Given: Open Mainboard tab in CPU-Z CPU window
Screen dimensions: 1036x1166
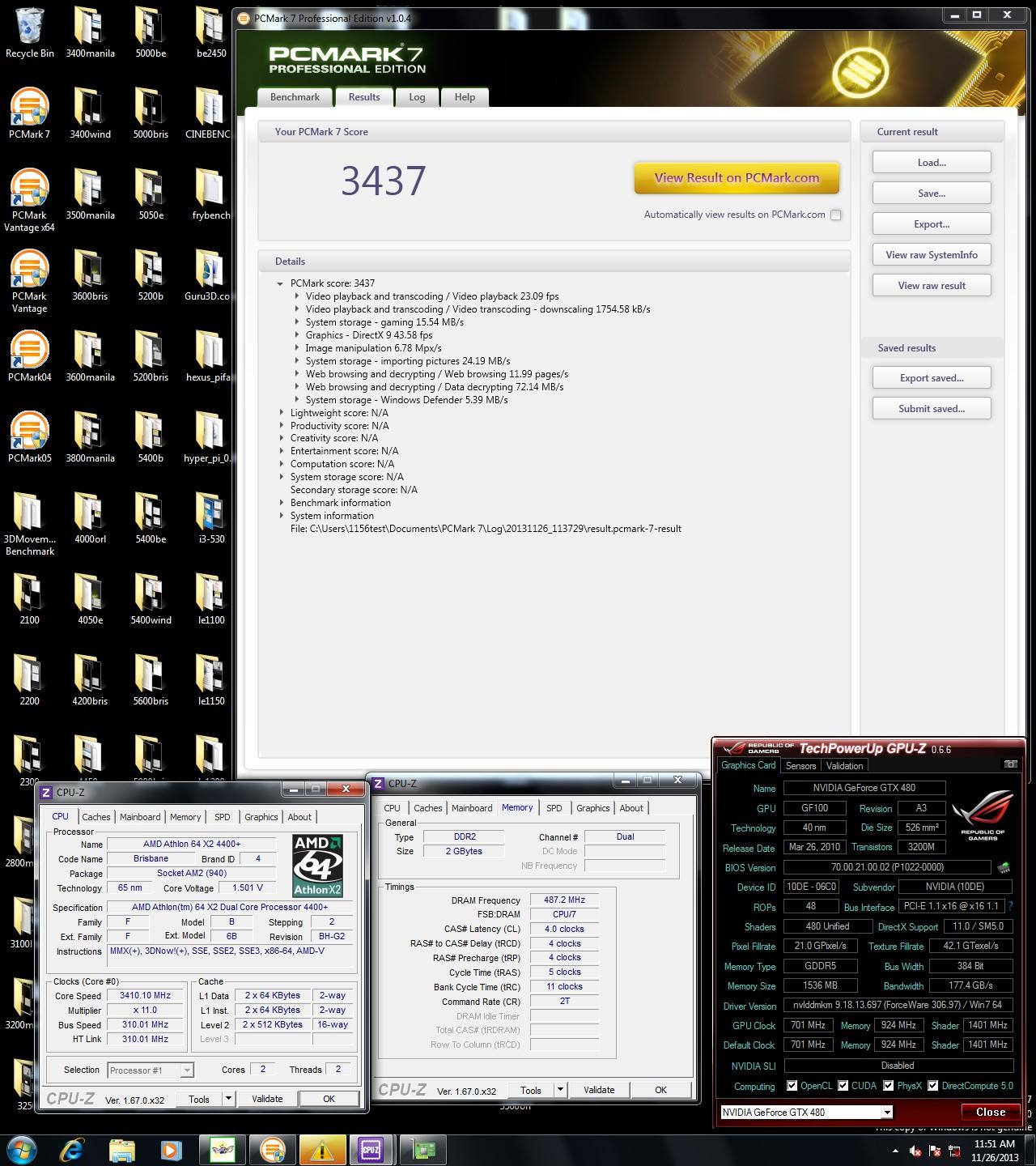Looking at the screenshot, I should [140, 817].
